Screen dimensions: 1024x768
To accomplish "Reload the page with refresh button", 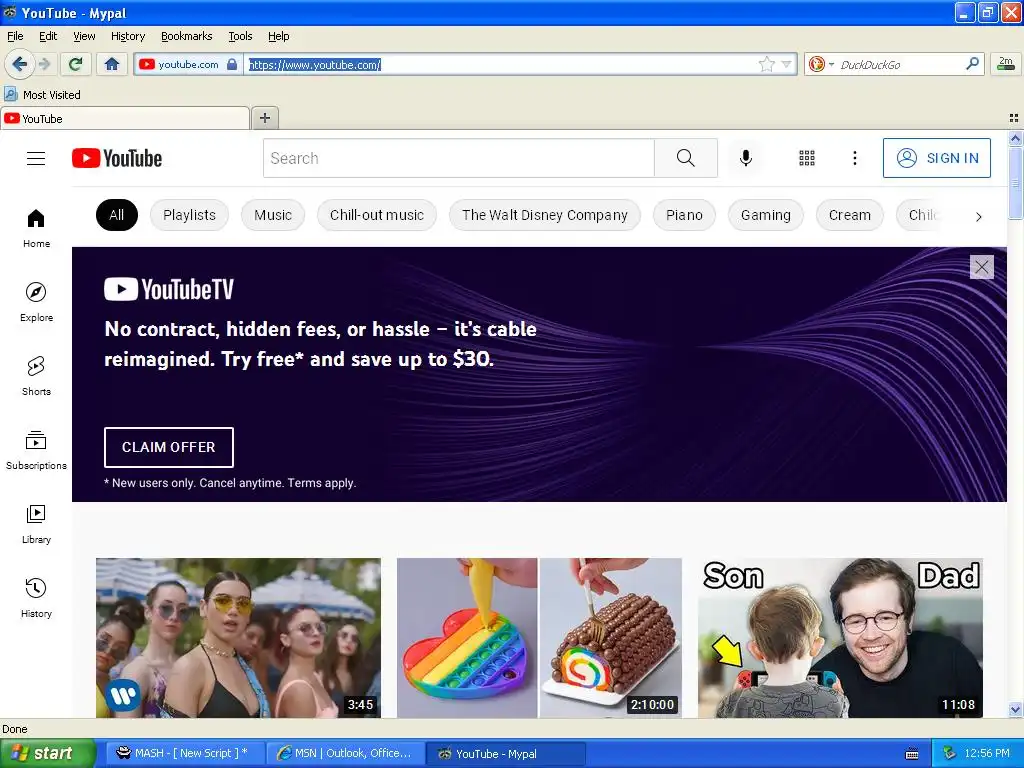I will click(x=75, y=64).
